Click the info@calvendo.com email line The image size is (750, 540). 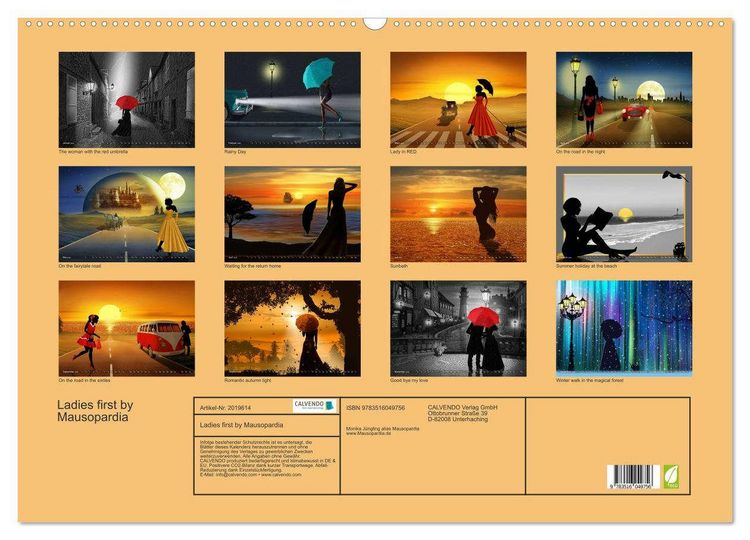[x=251, y=475]
